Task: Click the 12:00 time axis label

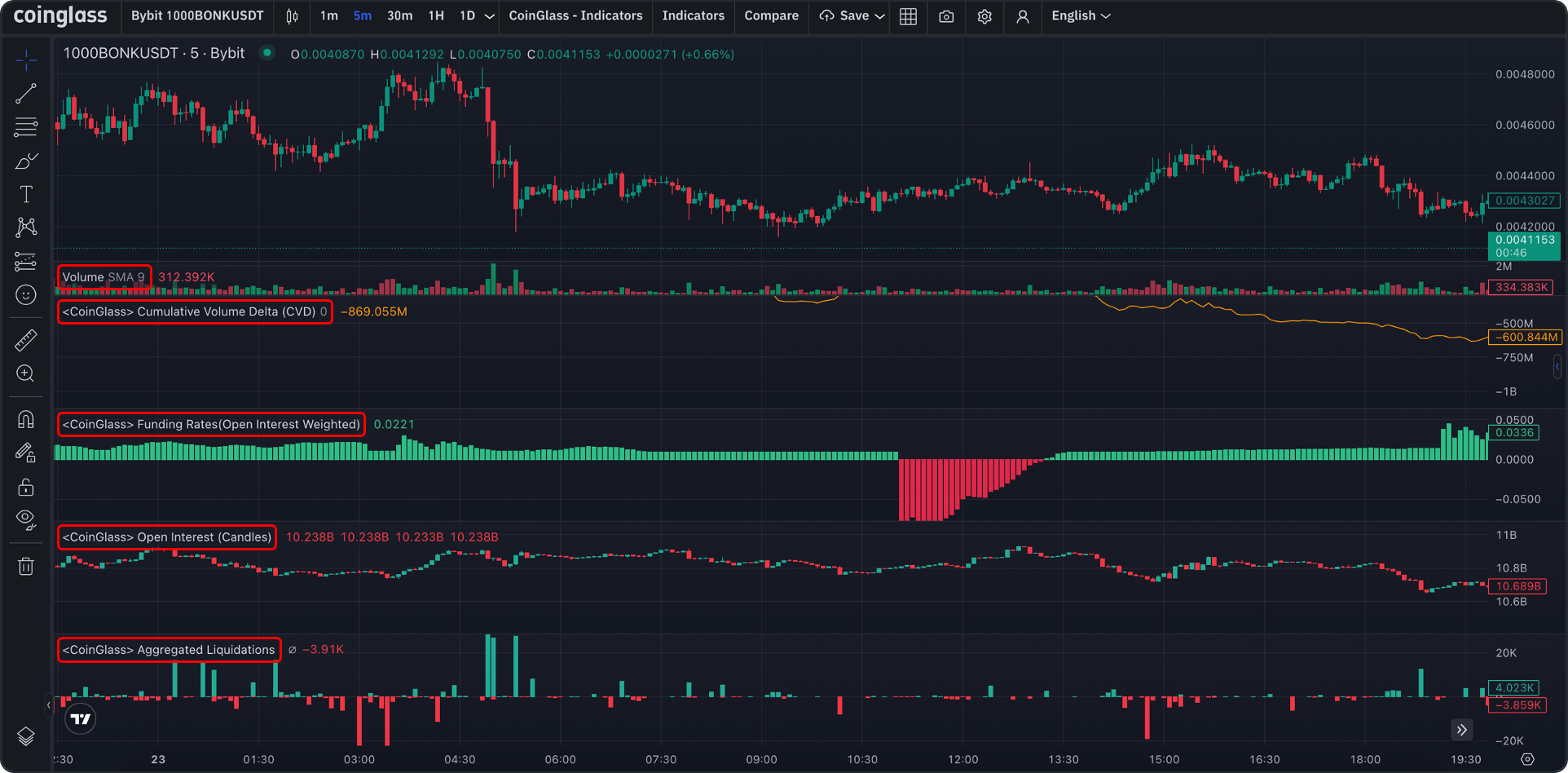Action: click(962, 759)
